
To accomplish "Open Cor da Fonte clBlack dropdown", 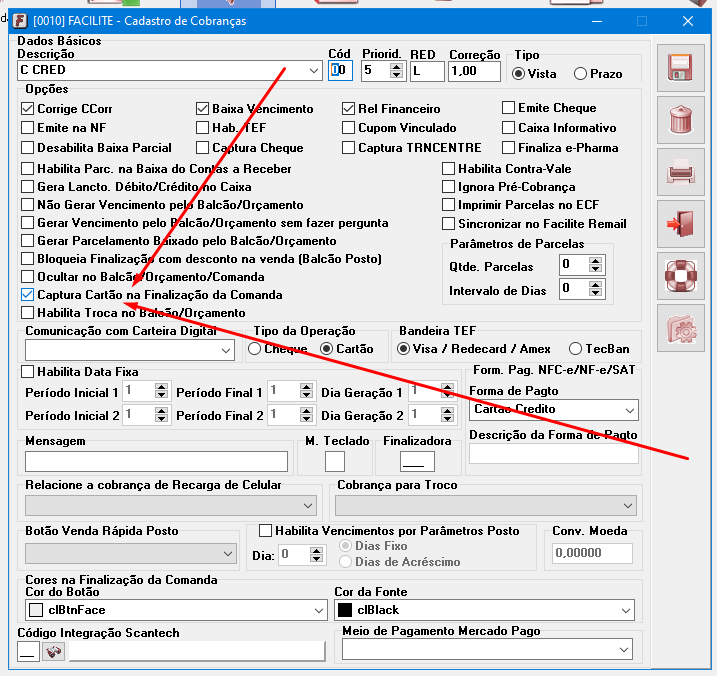I will [626, 611].
